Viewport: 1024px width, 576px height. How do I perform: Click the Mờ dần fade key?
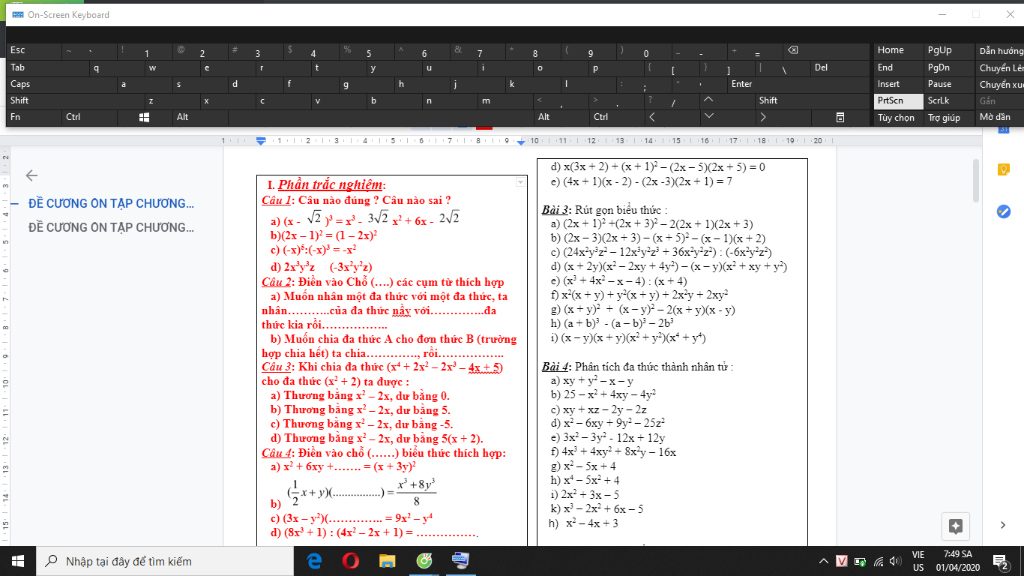999,118
